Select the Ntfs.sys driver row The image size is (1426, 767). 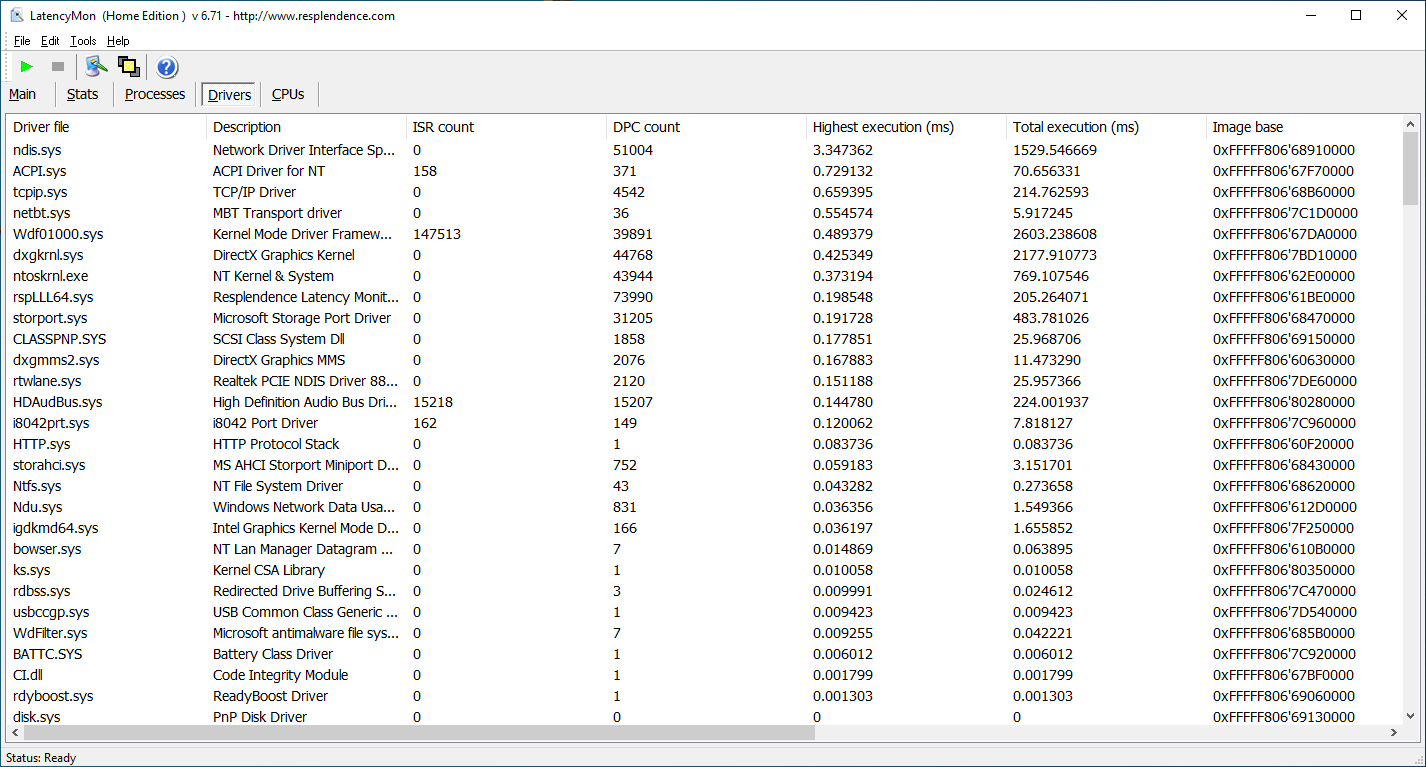point(704,486)
